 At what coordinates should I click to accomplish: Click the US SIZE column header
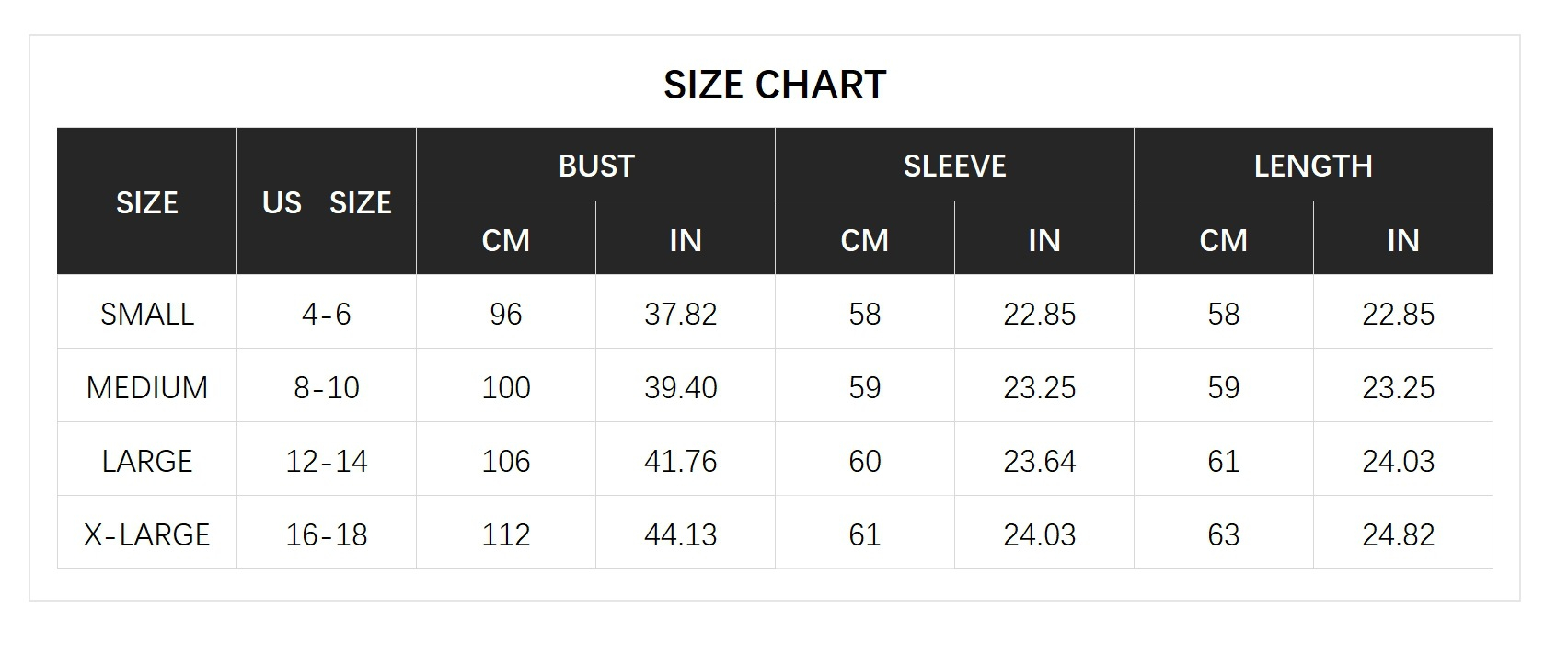[x=327, y=202]
